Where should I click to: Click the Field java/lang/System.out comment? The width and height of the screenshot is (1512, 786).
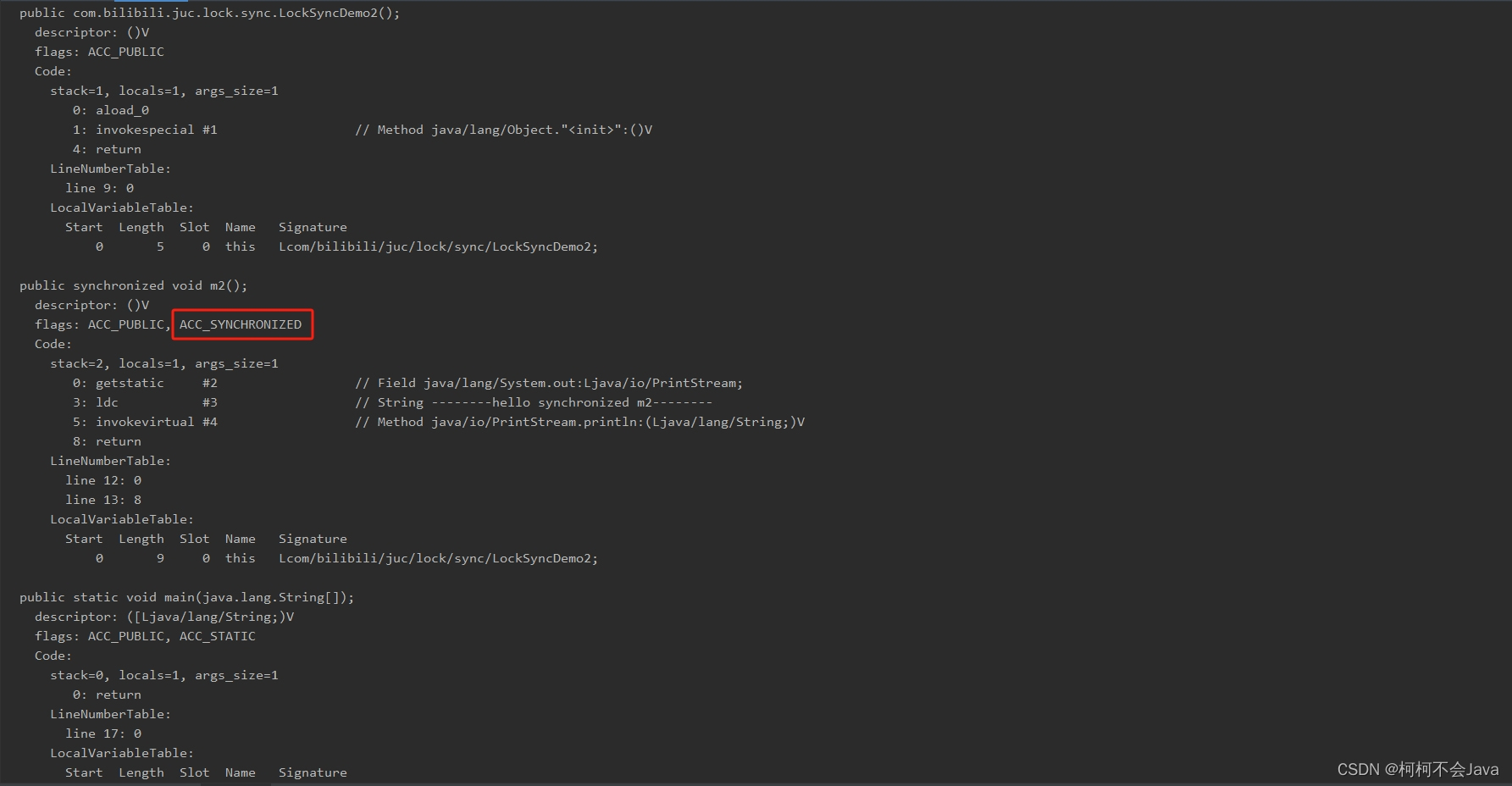point(549,383)
